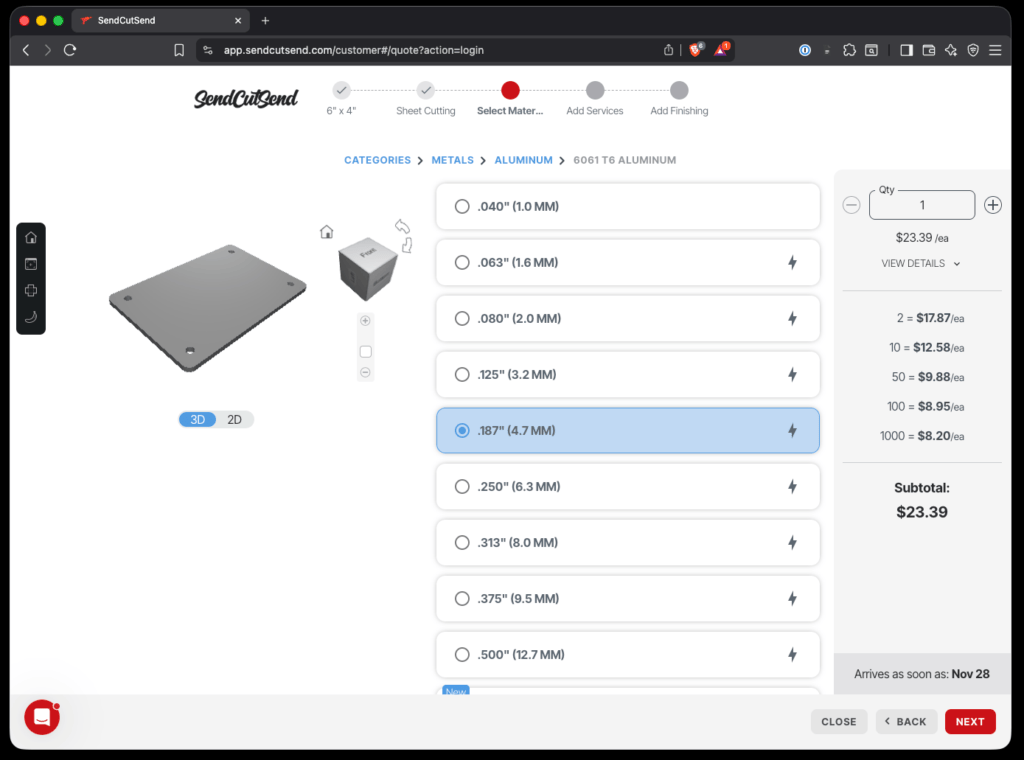Viewport: 1024px width, 760px height.
Task: Click the zoom out minus icon under the view cube
Action: tap(365, 372)
